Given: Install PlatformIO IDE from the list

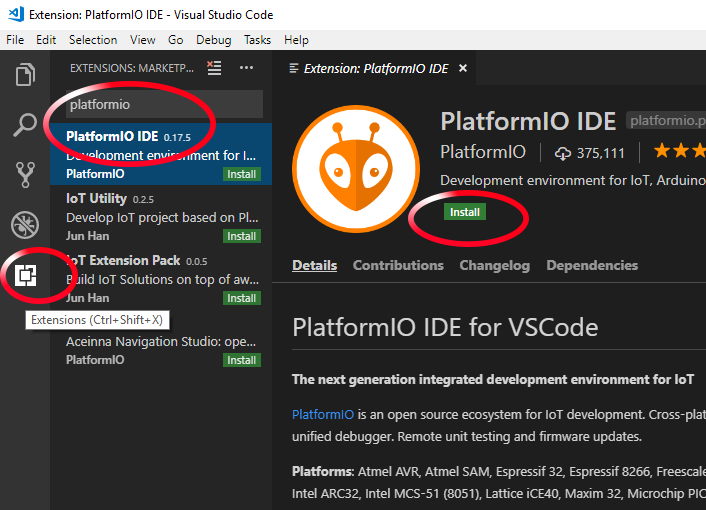Looking at the screenshot, I should point(242,174).
